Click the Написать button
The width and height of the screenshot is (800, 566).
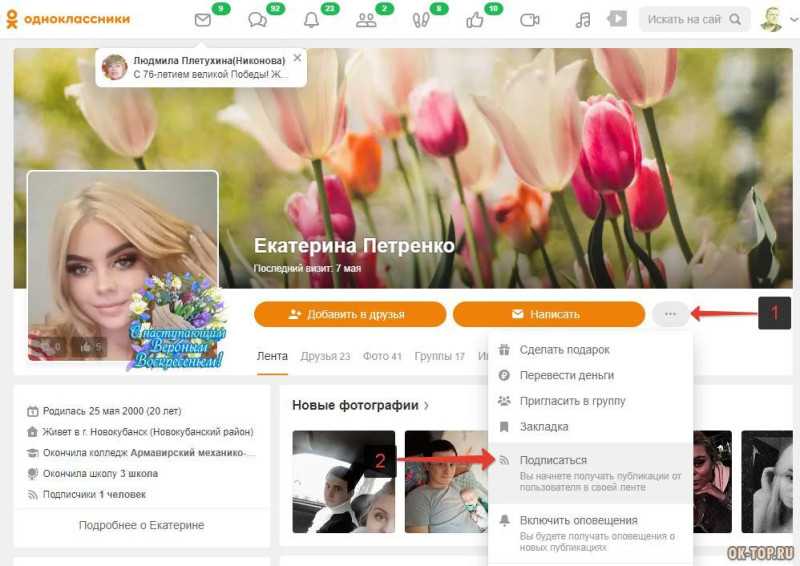coord(549,314)
